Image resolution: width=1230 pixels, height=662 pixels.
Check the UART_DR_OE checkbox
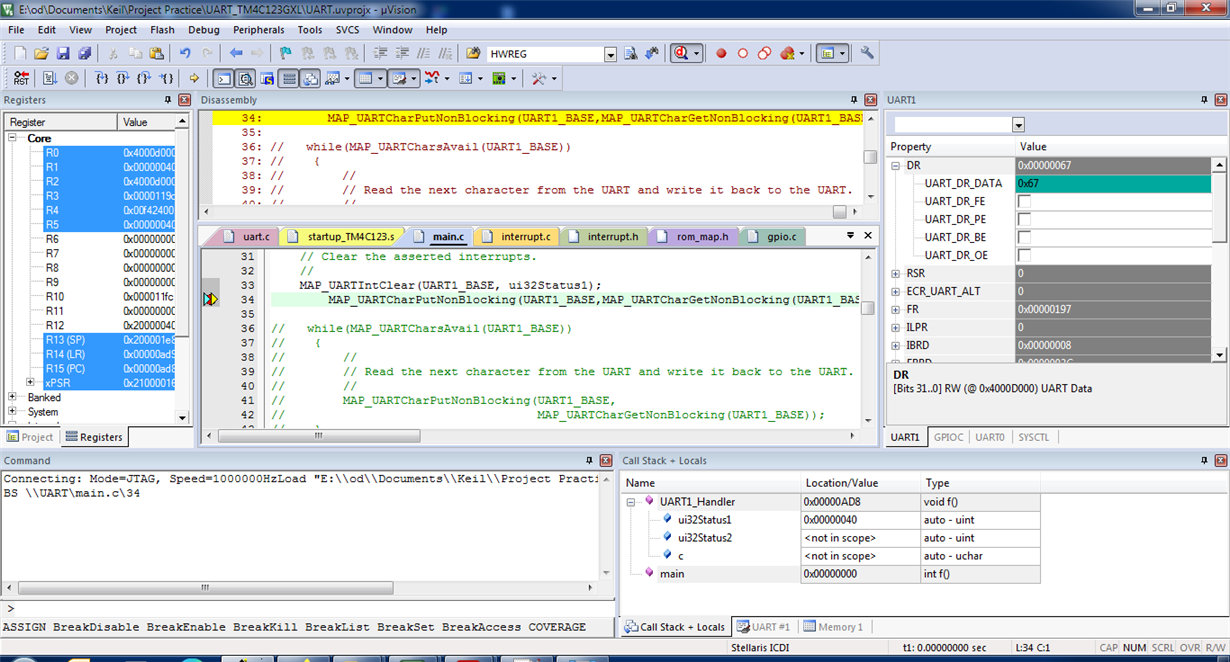1024,256
